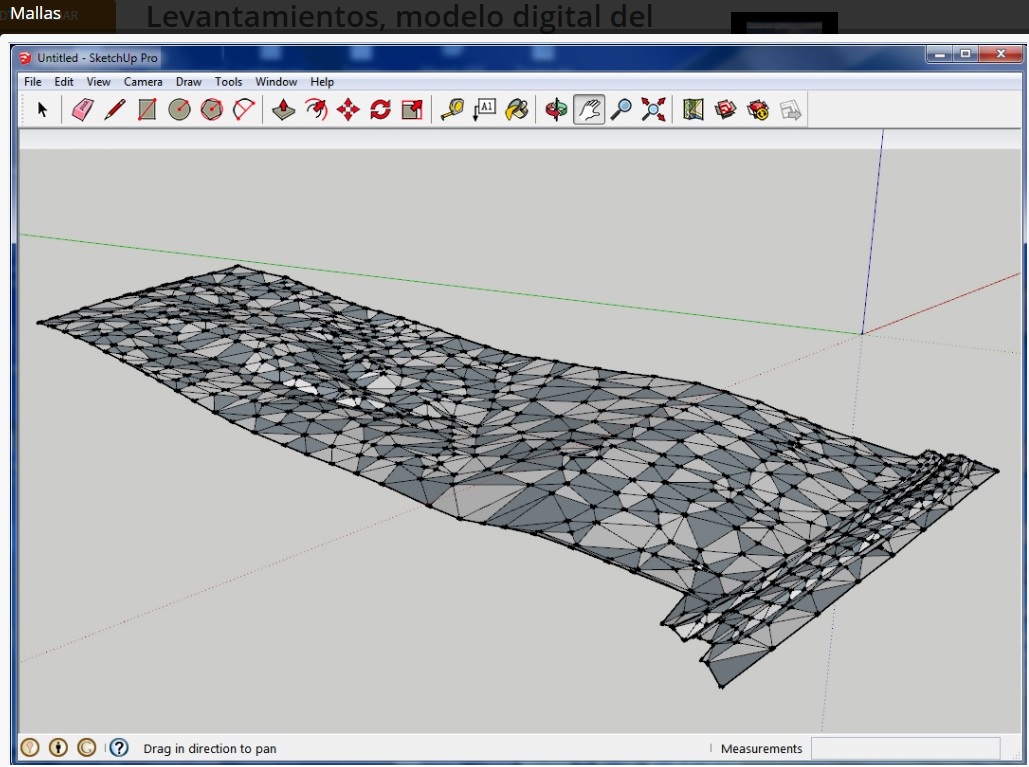Click Zoom Extents in toolbar
The height and width of the screenshot is (767, 1029).
653,110
